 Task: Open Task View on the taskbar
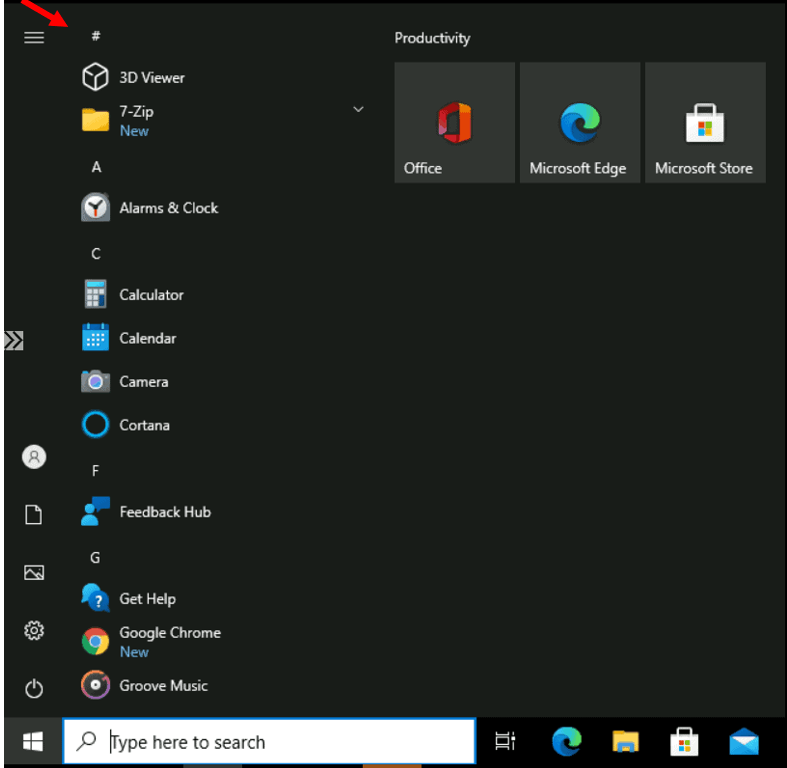pos(505,741)
